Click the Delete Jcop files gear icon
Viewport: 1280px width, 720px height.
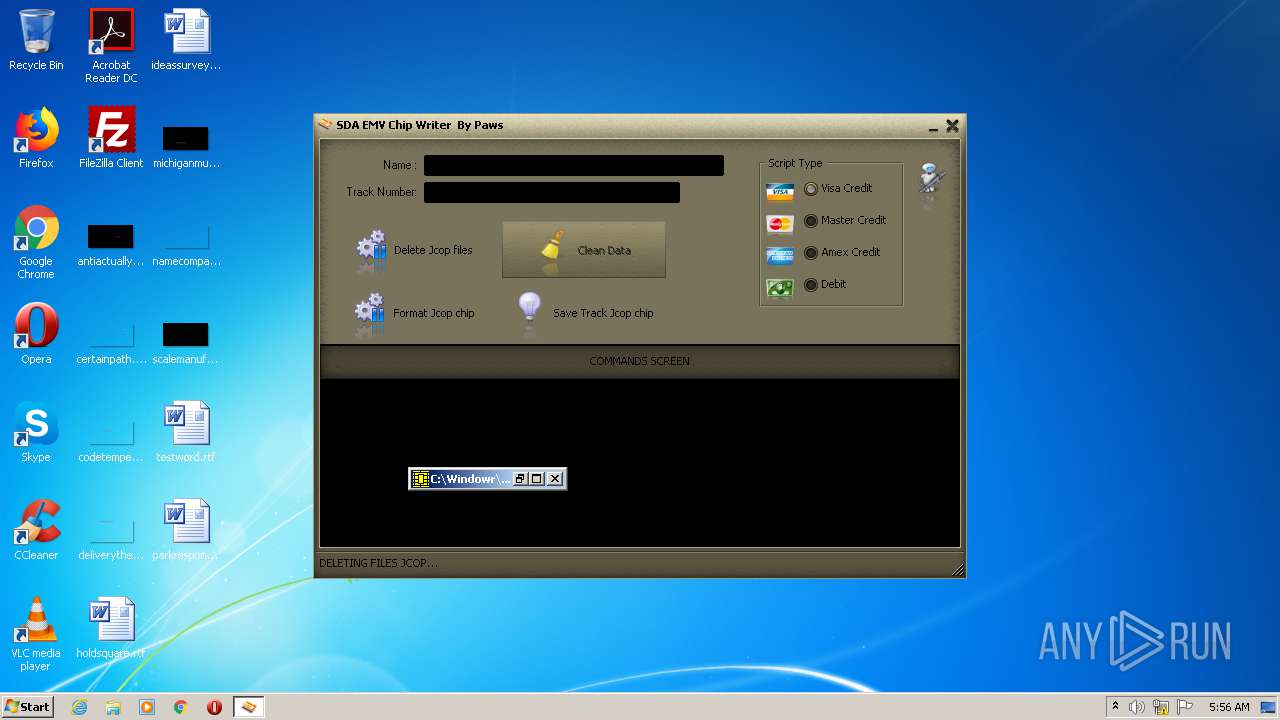click(371, 250)
